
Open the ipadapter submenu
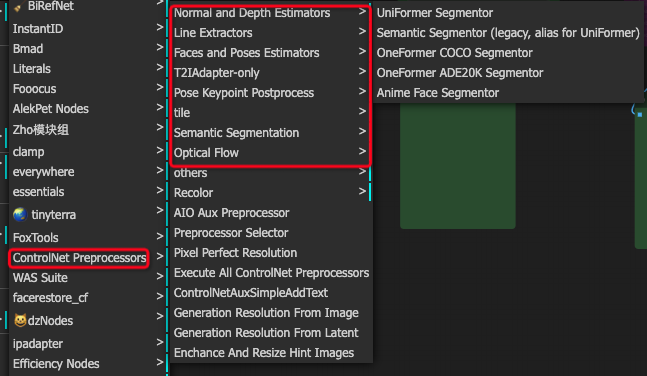click(87, 344)
